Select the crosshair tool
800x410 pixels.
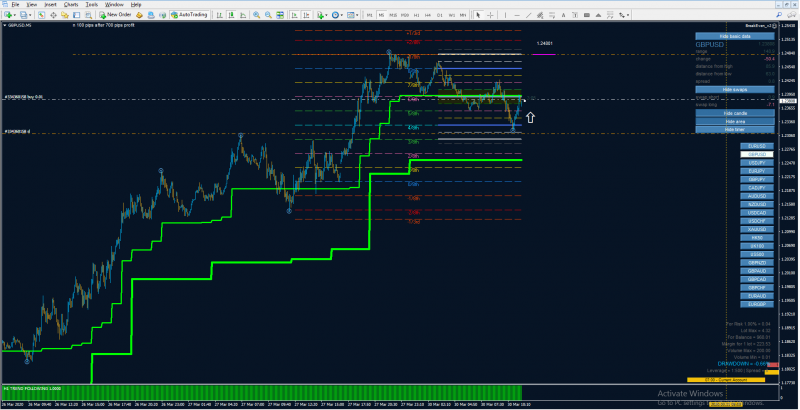(490, 15)
